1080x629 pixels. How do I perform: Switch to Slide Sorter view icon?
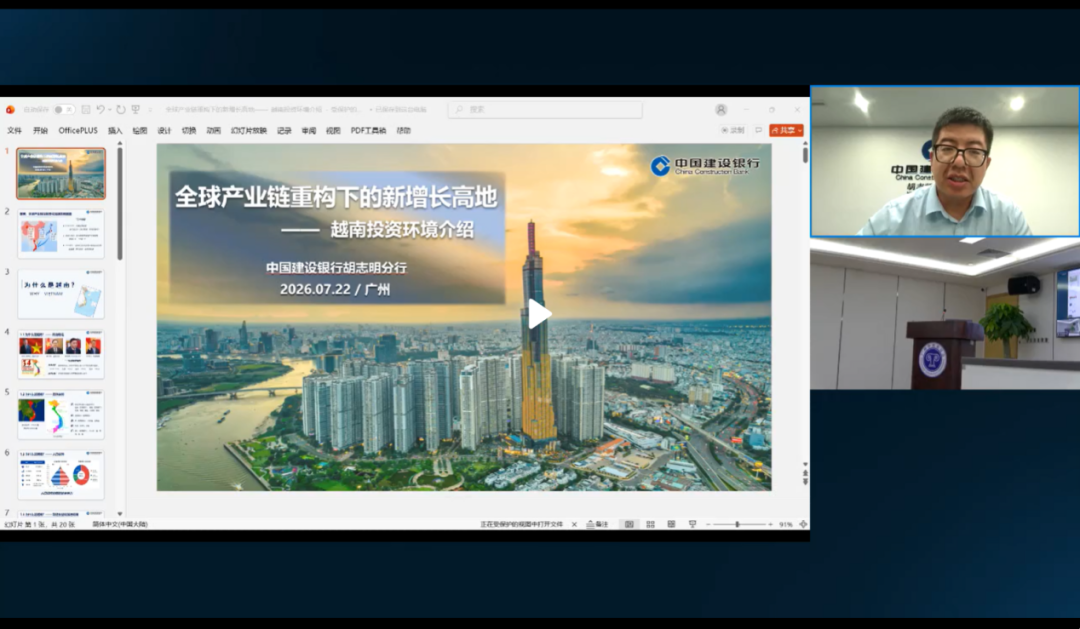point(650,524)
